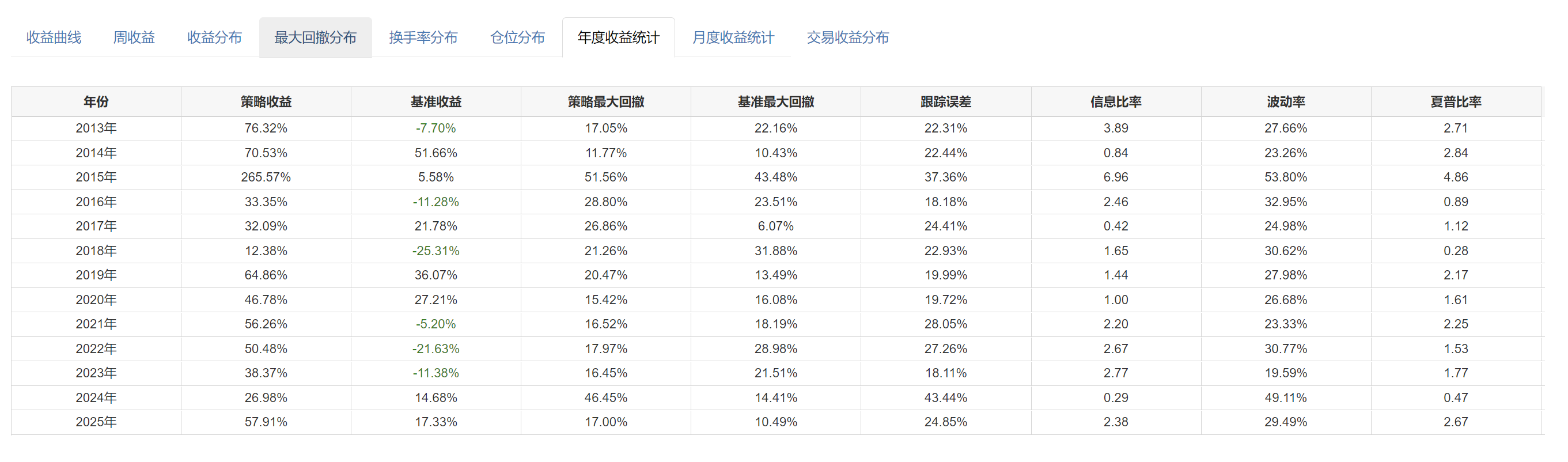1568x462 pixels.
Task: Select the 2015年 row label
Action: tap(96, 177)
